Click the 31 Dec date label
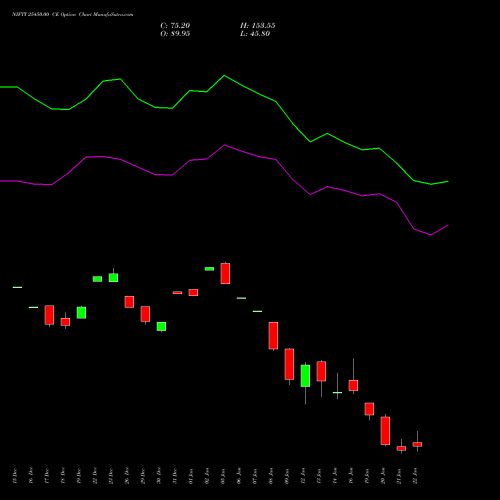Viewport: 500px width, 500px height. tap(175, 476)
